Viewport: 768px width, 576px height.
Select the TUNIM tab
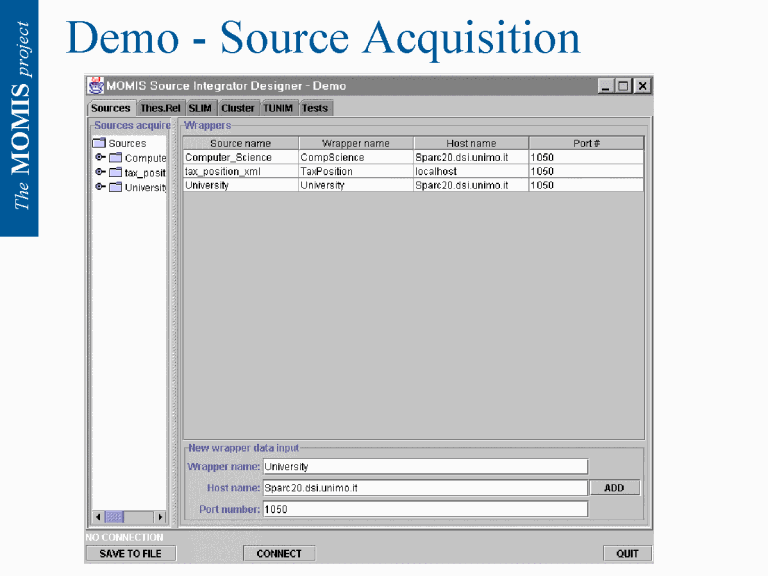pyautogui.click(x=278, y=108)
